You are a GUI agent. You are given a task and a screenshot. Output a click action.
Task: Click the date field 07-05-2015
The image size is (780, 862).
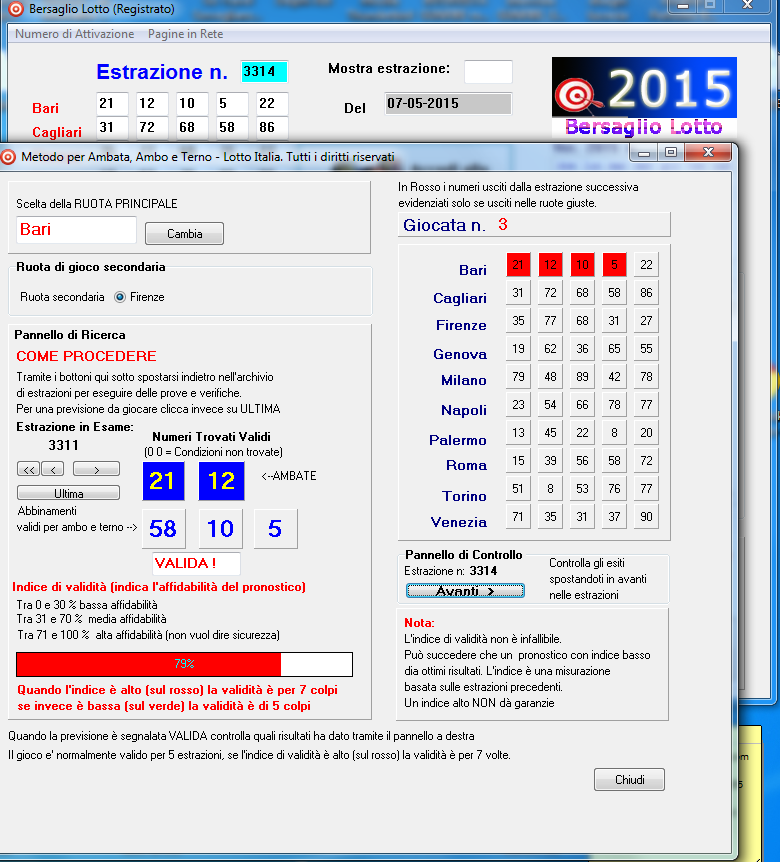448,103
